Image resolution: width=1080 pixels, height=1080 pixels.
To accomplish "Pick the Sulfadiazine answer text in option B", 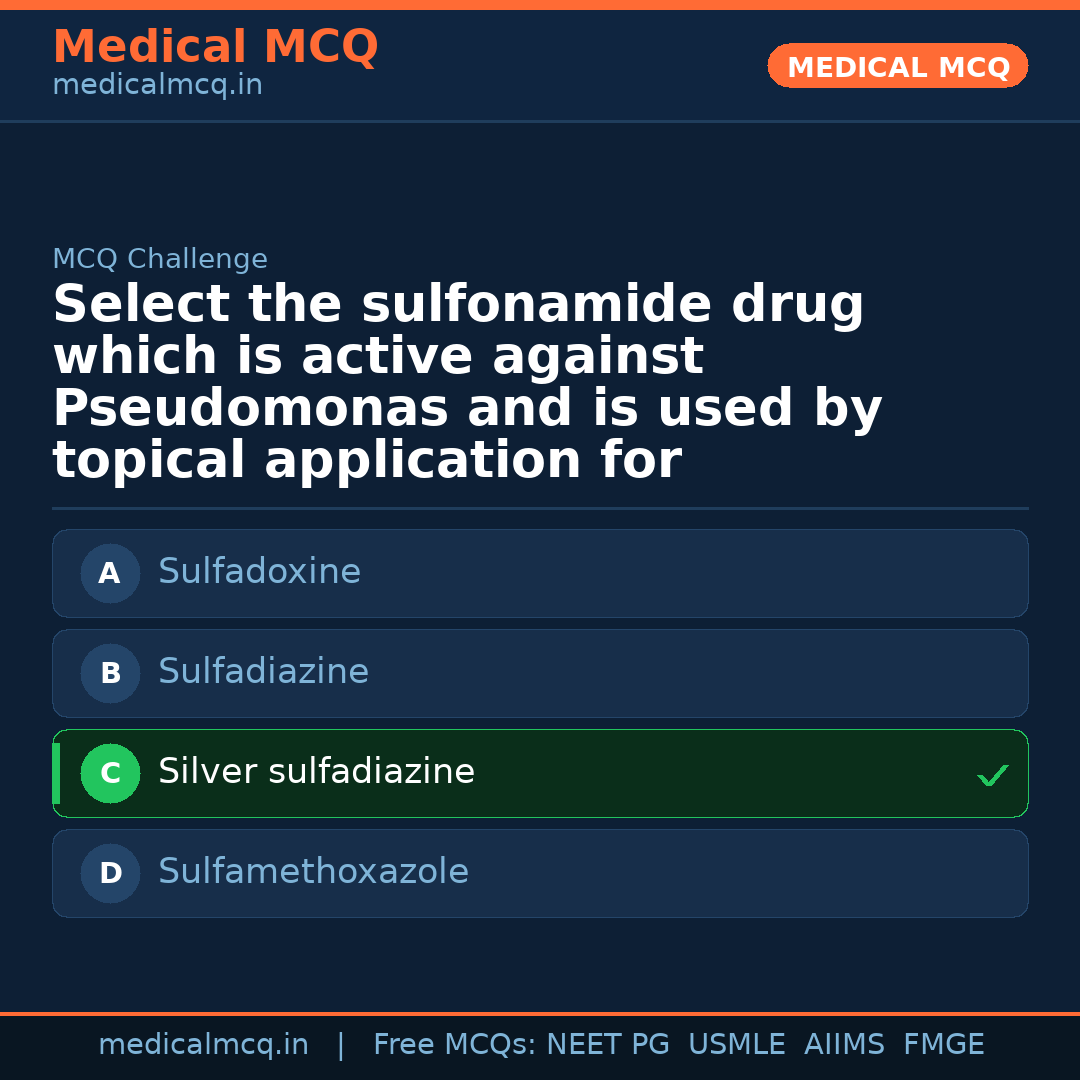I will [x=263, y=672].
